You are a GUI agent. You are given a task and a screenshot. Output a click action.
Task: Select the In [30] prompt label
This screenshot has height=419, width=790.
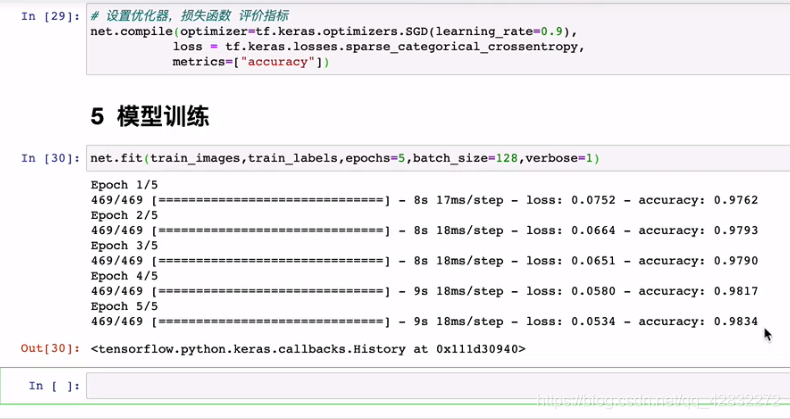(50, 159)
